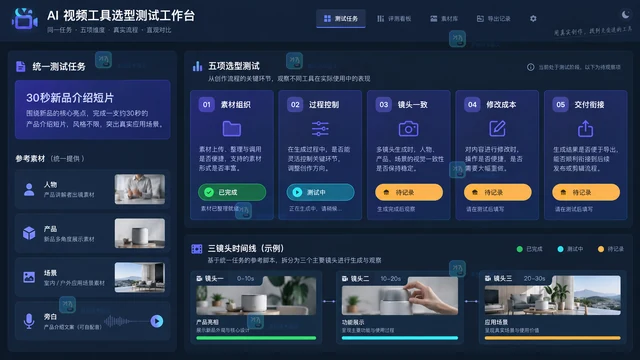Toggle dark mode with the moon icon
This screenshot has height=360, width=640.
coord(625,15)
